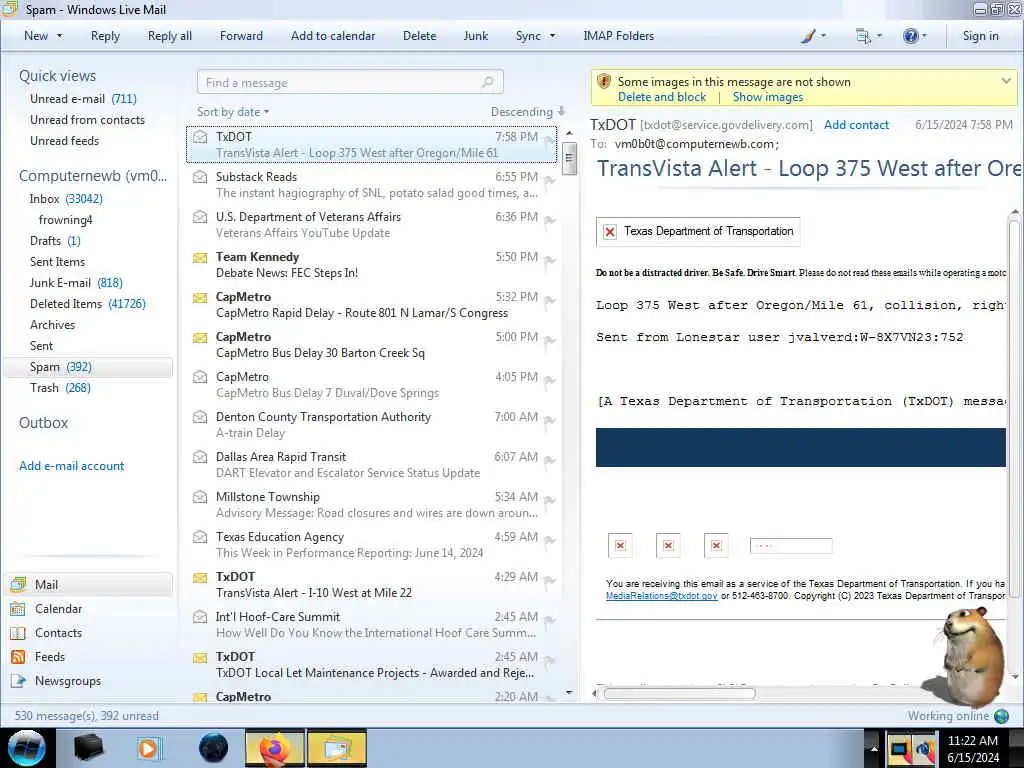Click the reading pane horizontal scrollbar thumb
This screenshot has height=768, width=1024.
tap(680, 694)
